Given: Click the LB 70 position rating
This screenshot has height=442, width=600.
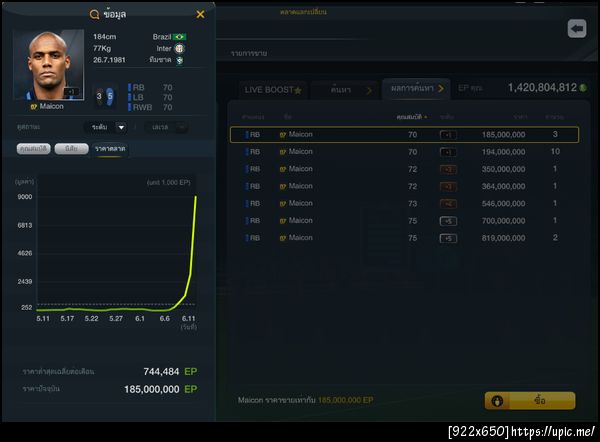Looking at the screenshot, I should coord(151,98).
